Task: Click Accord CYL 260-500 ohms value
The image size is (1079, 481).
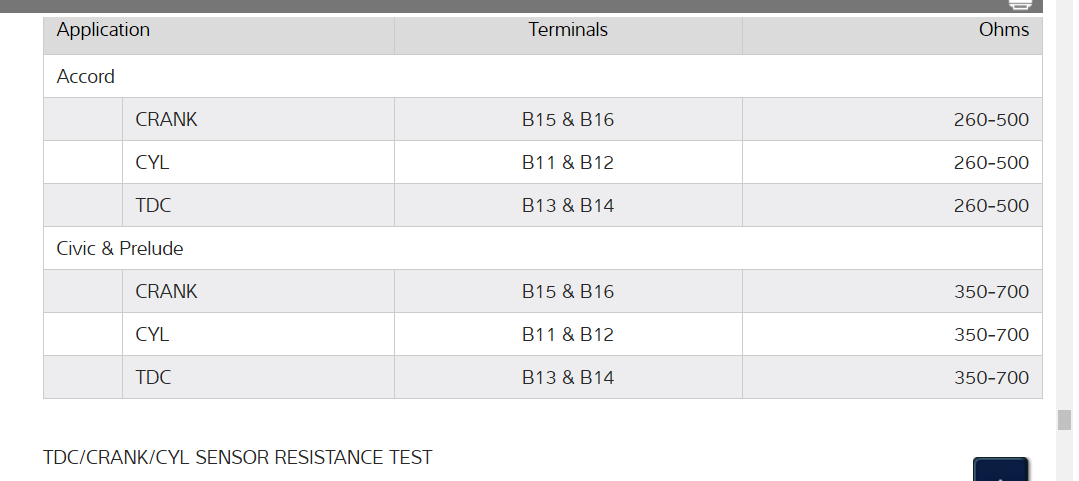Action: pos(991,163)
